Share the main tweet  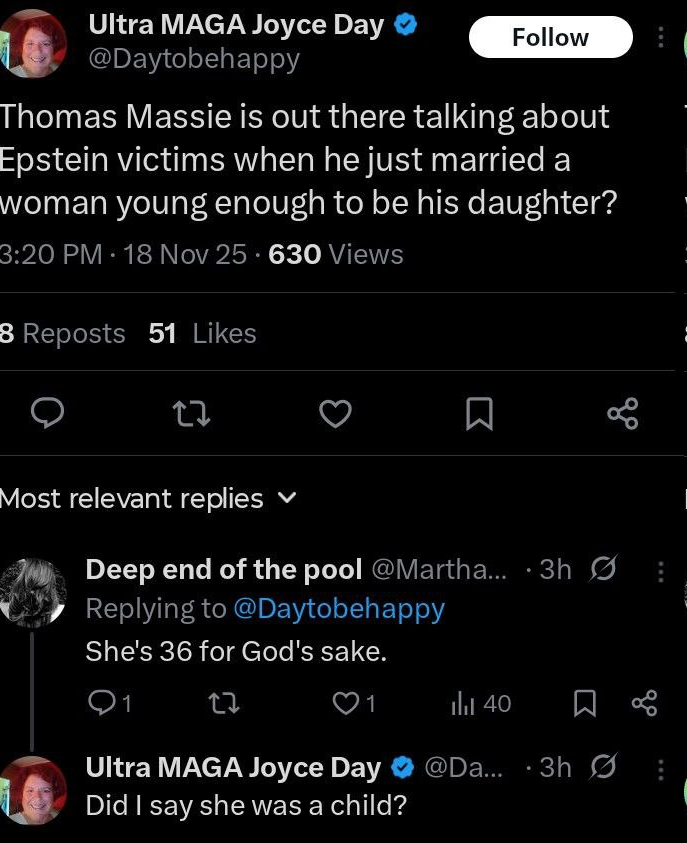(622, 413)
